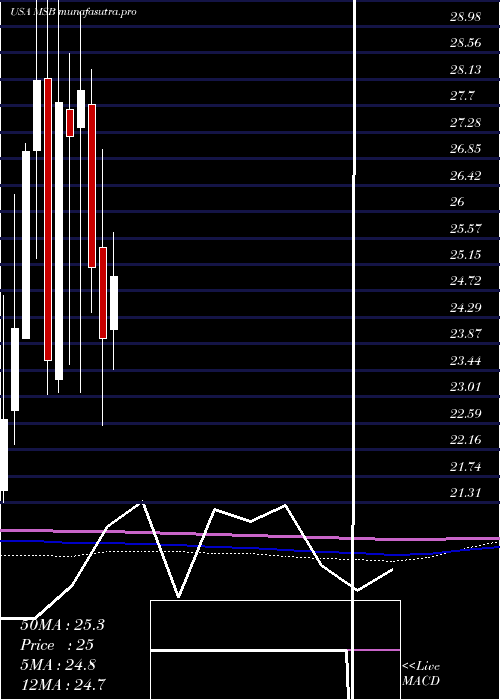
Task: Click the 23.87 price axis label
Action: 465,334
